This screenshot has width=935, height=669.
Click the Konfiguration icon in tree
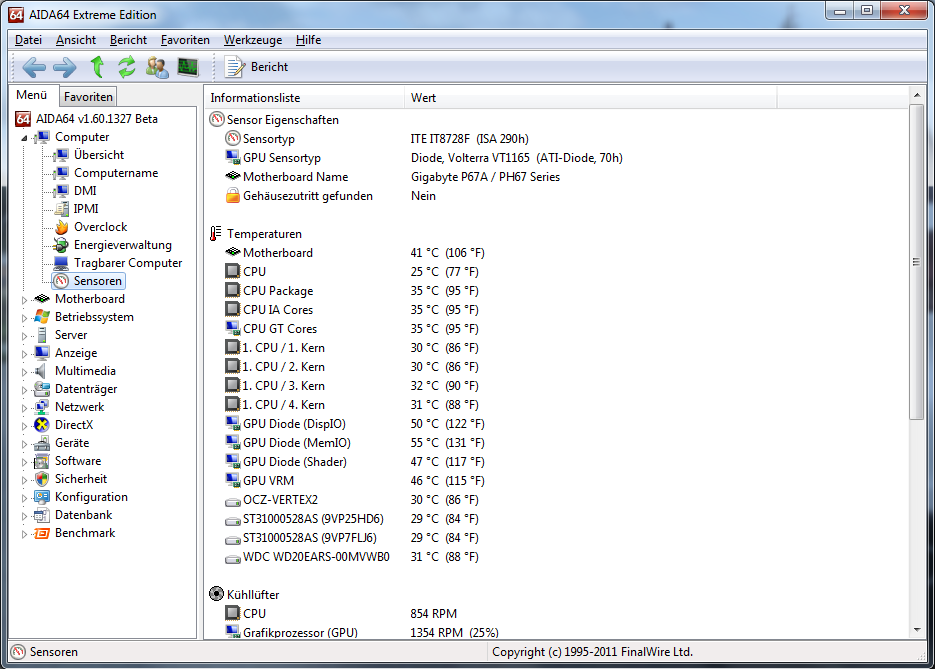[42, 497]
